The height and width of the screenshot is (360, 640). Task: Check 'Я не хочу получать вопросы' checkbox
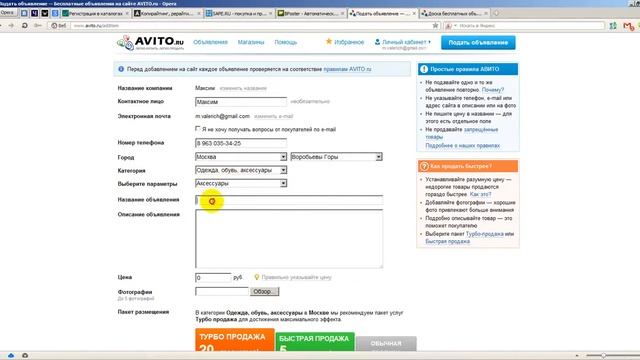(x=198, y=129)
